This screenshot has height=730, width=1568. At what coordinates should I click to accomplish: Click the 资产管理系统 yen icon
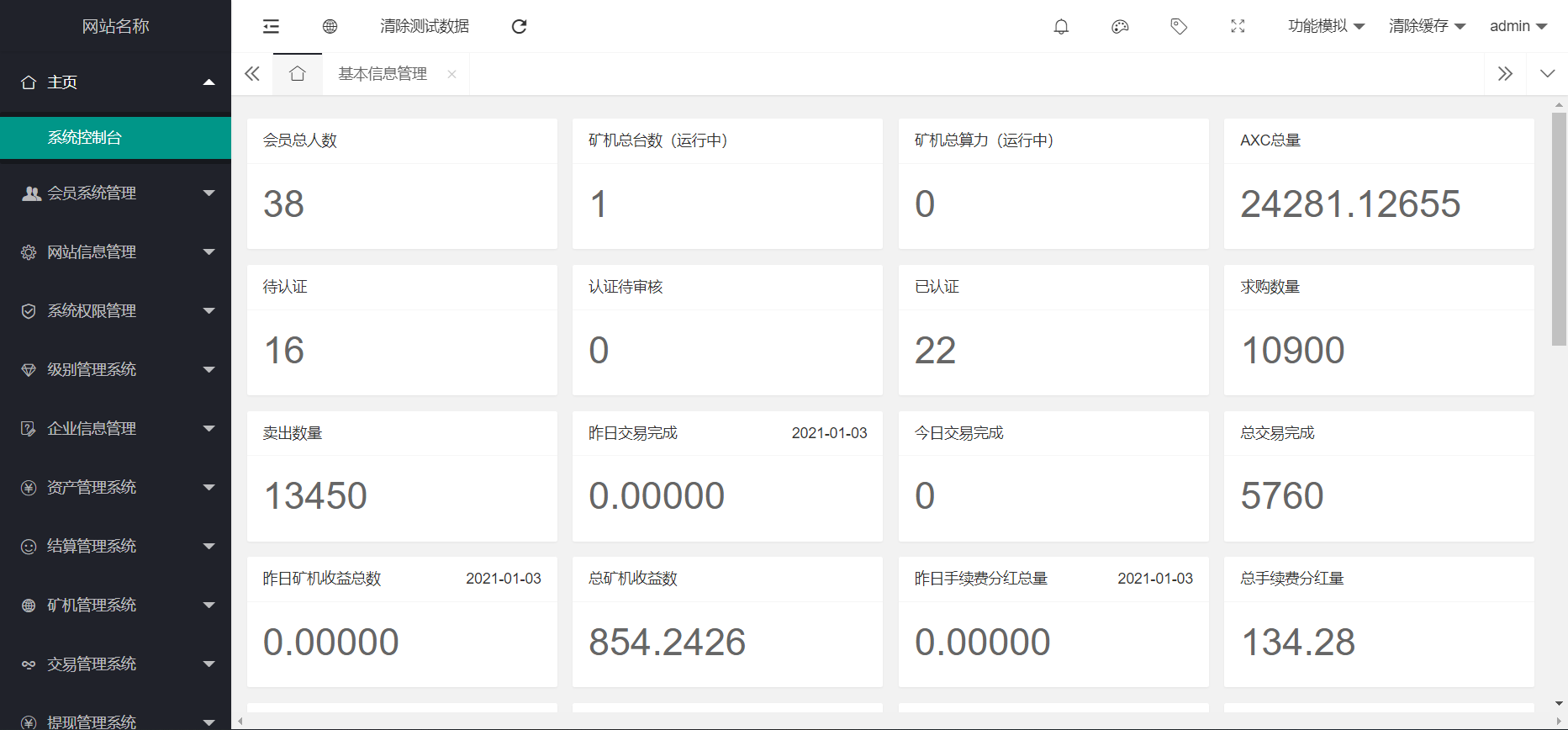pos(29,488)
